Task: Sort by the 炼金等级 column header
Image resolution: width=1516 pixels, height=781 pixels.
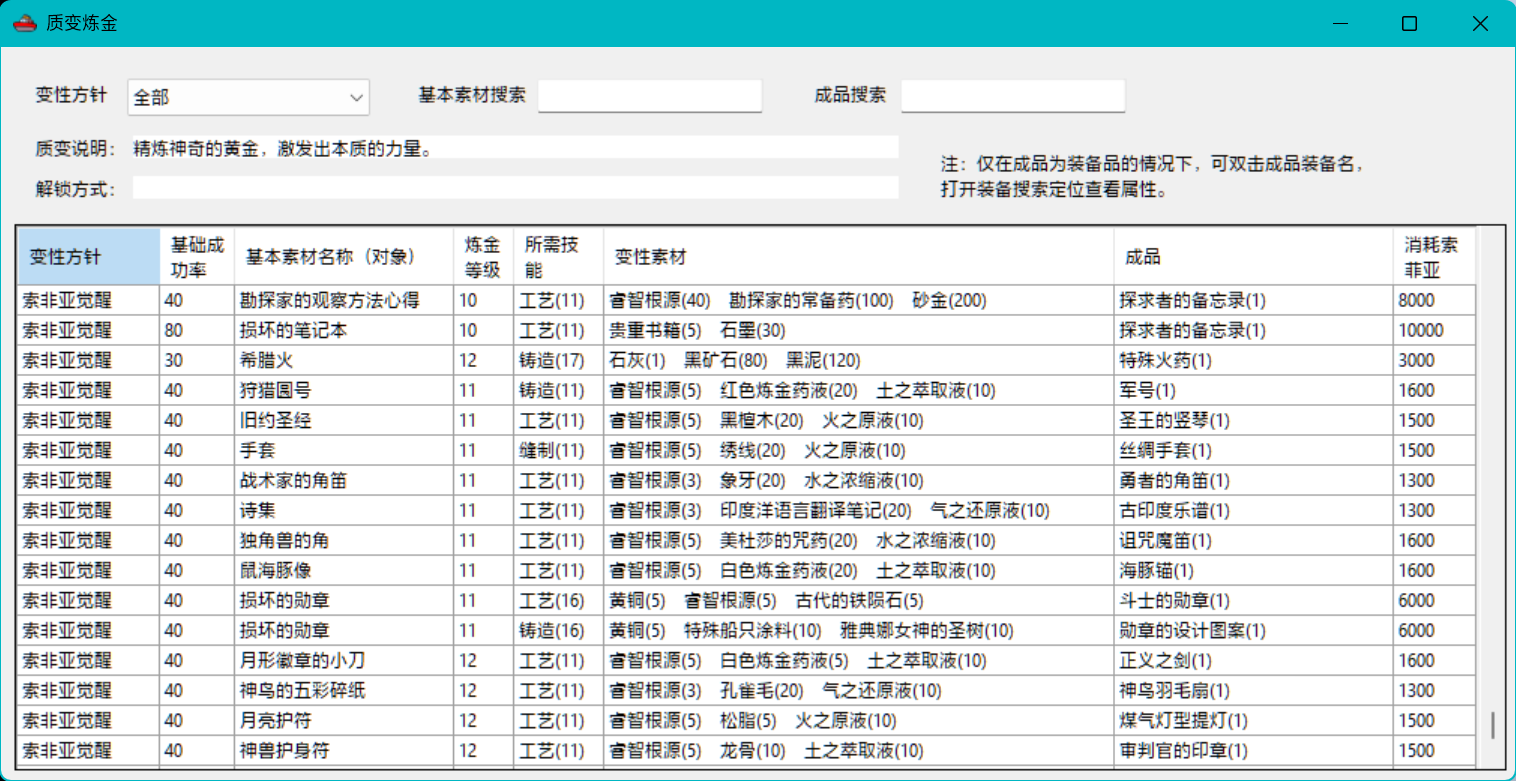Action: (x=483, y=256)
